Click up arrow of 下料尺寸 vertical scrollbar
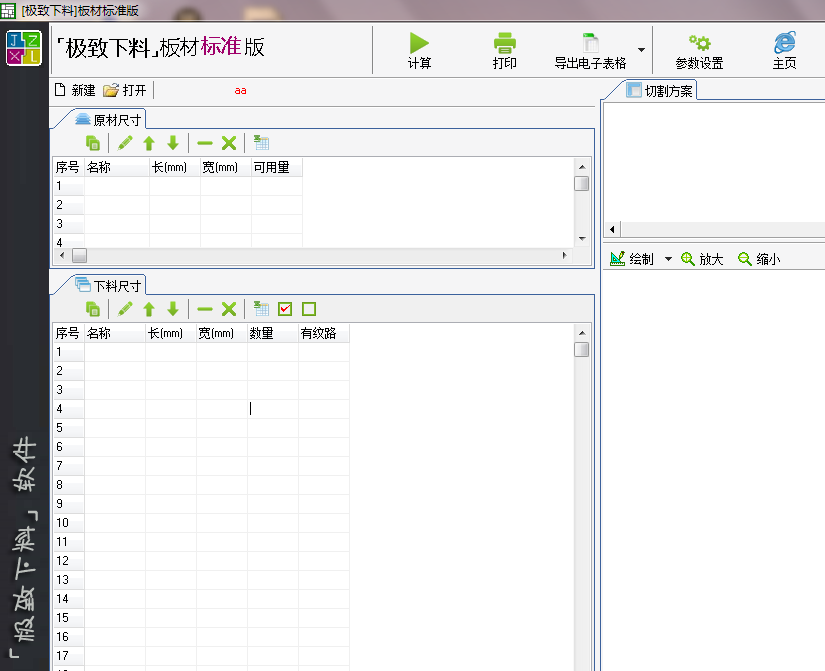825x671 pixels. coord(582,333)
